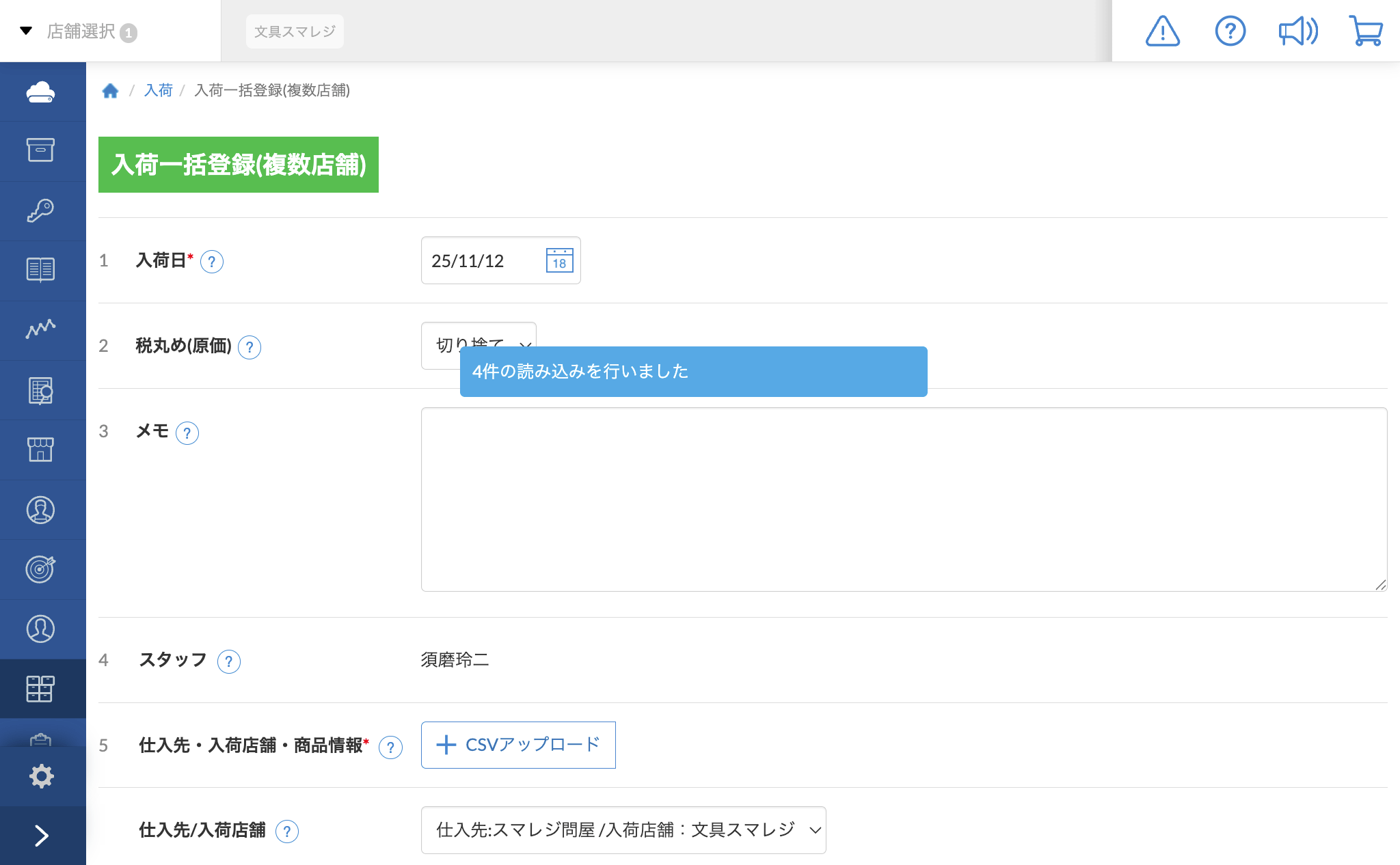Click the warning triangle alert icon
This screenshot has width=1400, height=865.
click(1162, 31)
